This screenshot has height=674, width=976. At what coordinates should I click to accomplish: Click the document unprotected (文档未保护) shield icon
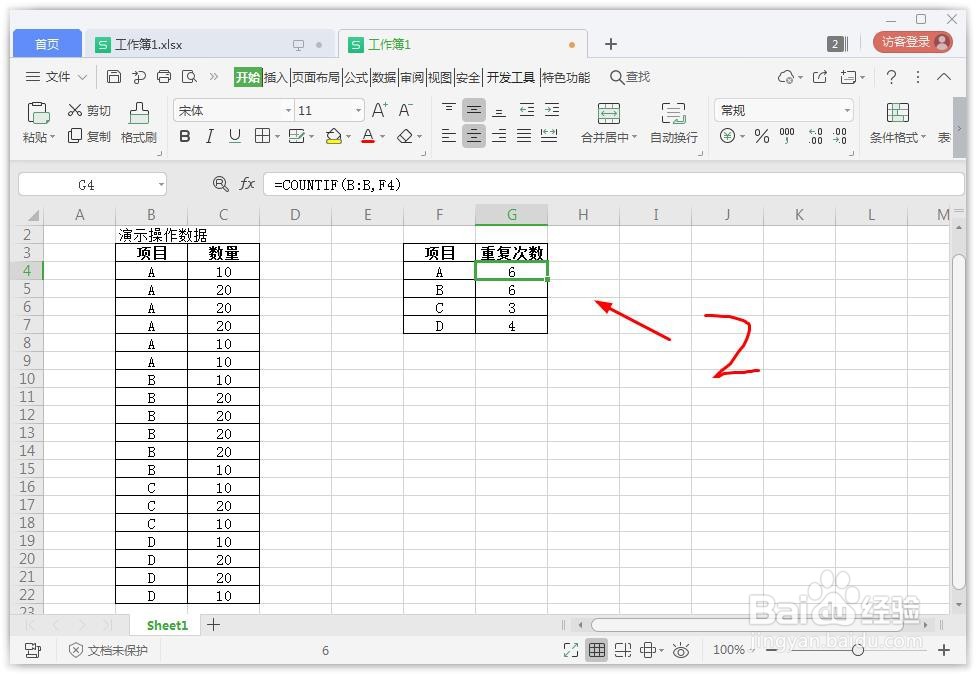(x=75, y=650)
